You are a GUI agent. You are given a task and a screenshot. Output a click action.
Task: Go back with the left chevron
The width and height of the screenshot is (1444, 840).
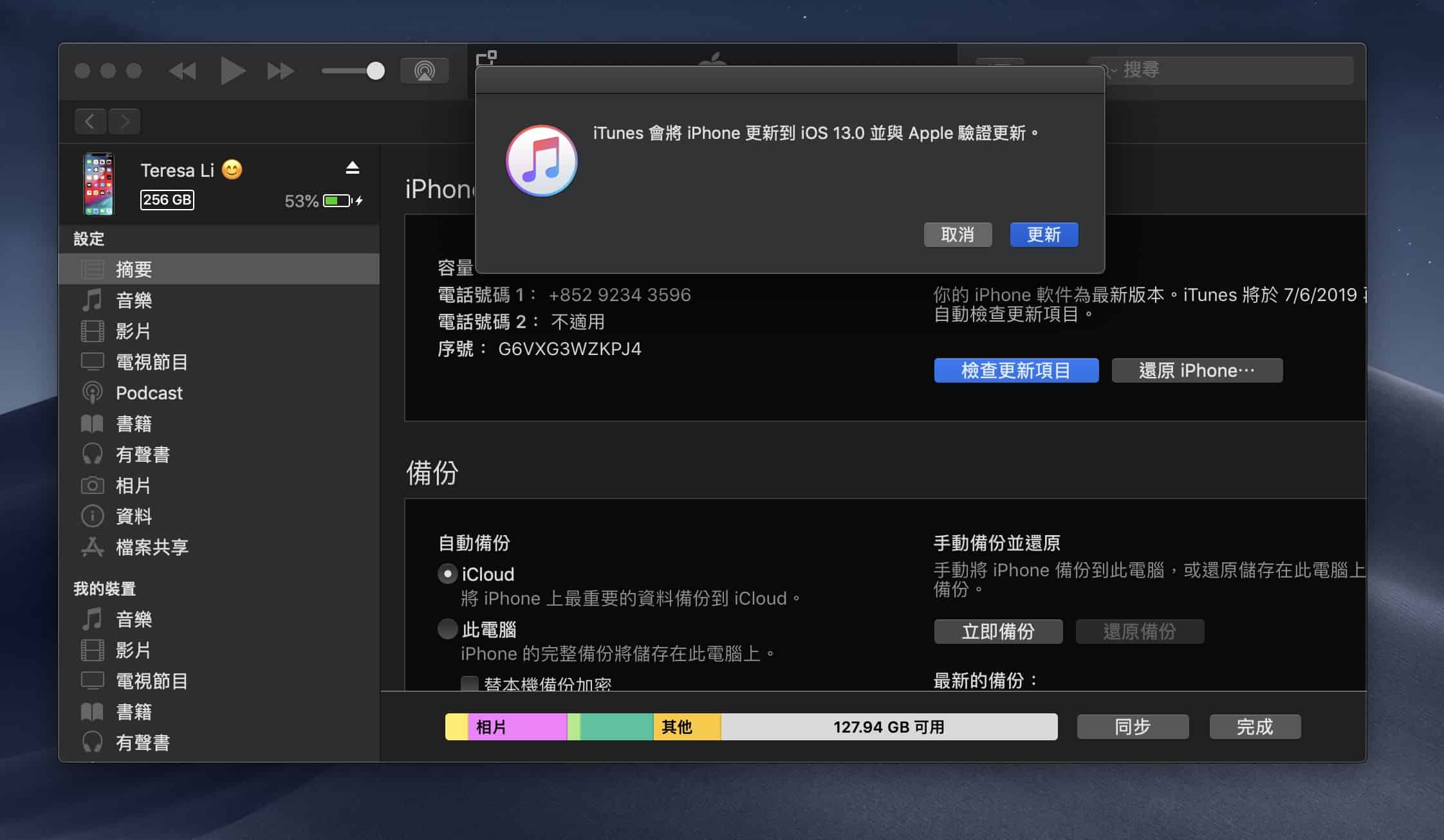click(91, 121)
